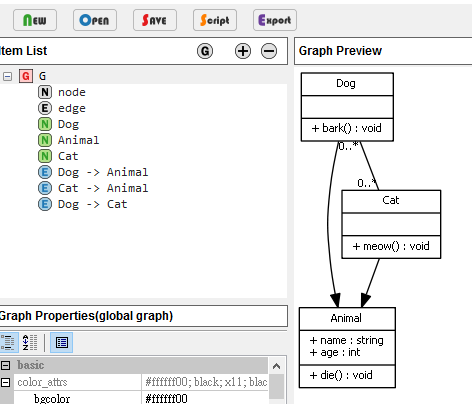The height and width of the screenshot is (404, 472).
Task: Select the red G graph icon
Action: (26, 76)
